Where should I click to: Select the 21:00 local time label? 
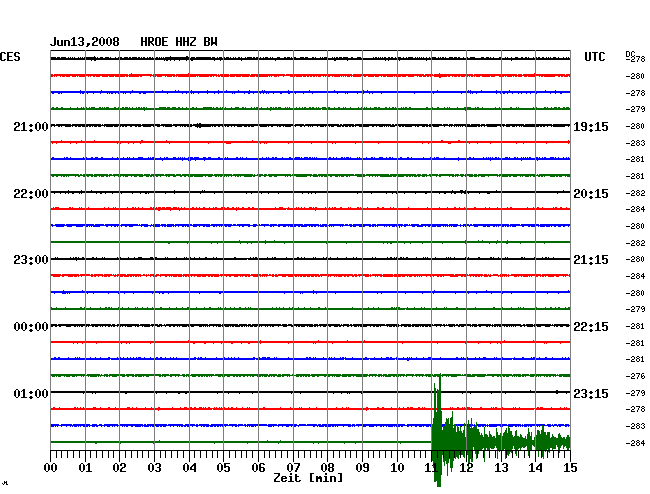(x=31, y=126)
